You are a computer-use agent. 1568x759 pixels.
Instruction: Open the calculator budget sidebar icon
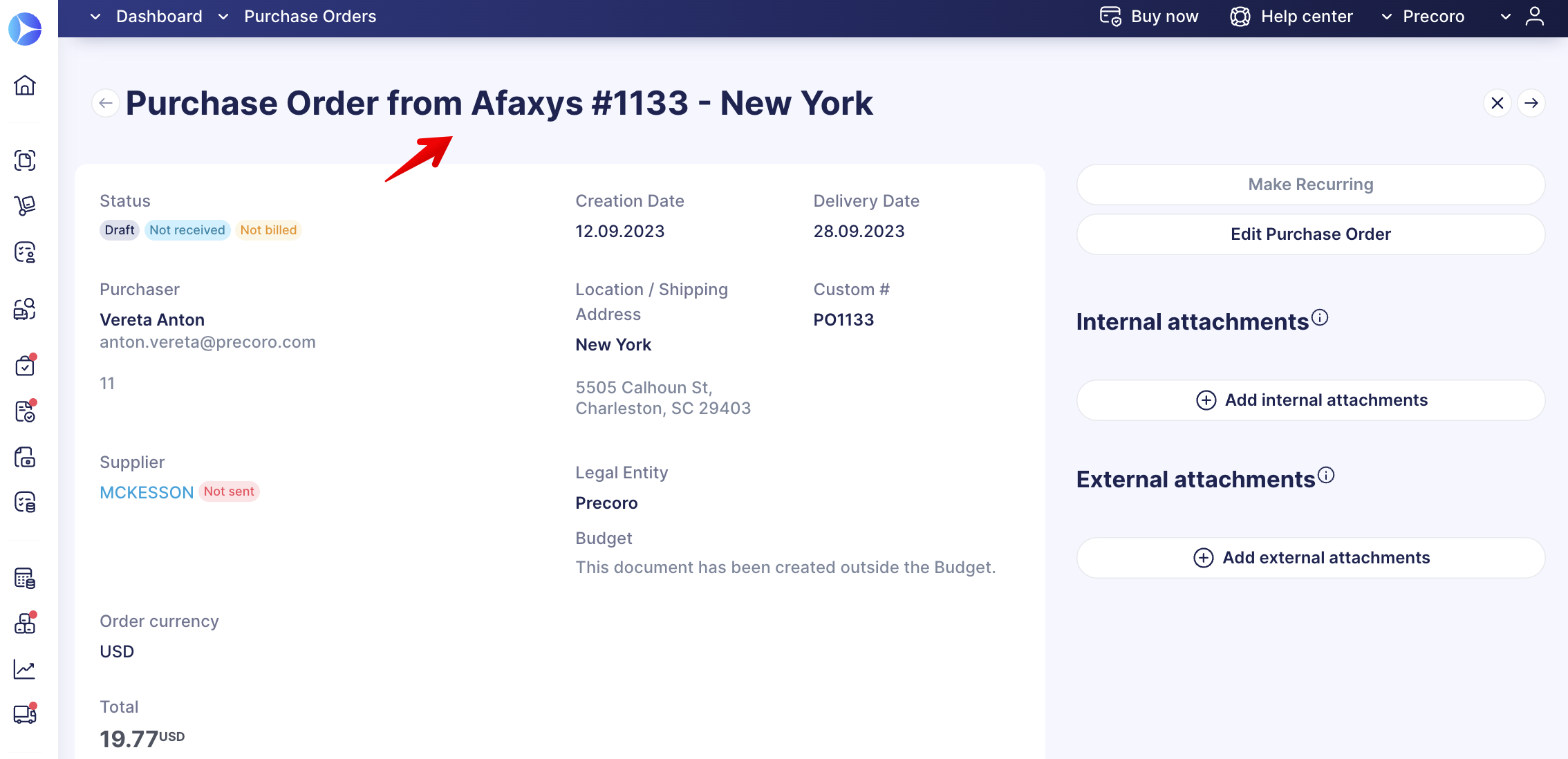(25, 578)
